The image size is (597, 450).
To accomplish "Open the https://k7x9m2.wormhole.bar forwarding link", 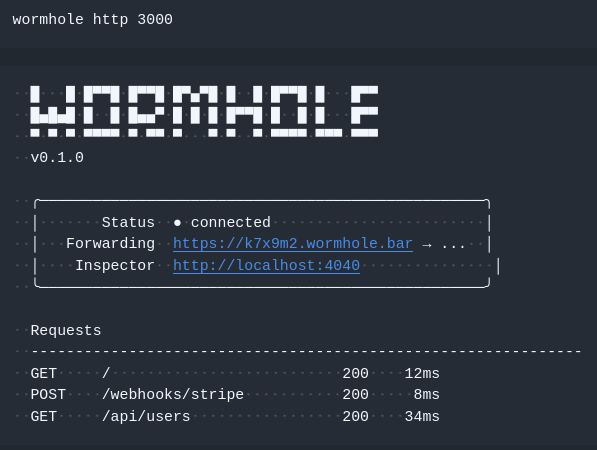I will 293,244.
